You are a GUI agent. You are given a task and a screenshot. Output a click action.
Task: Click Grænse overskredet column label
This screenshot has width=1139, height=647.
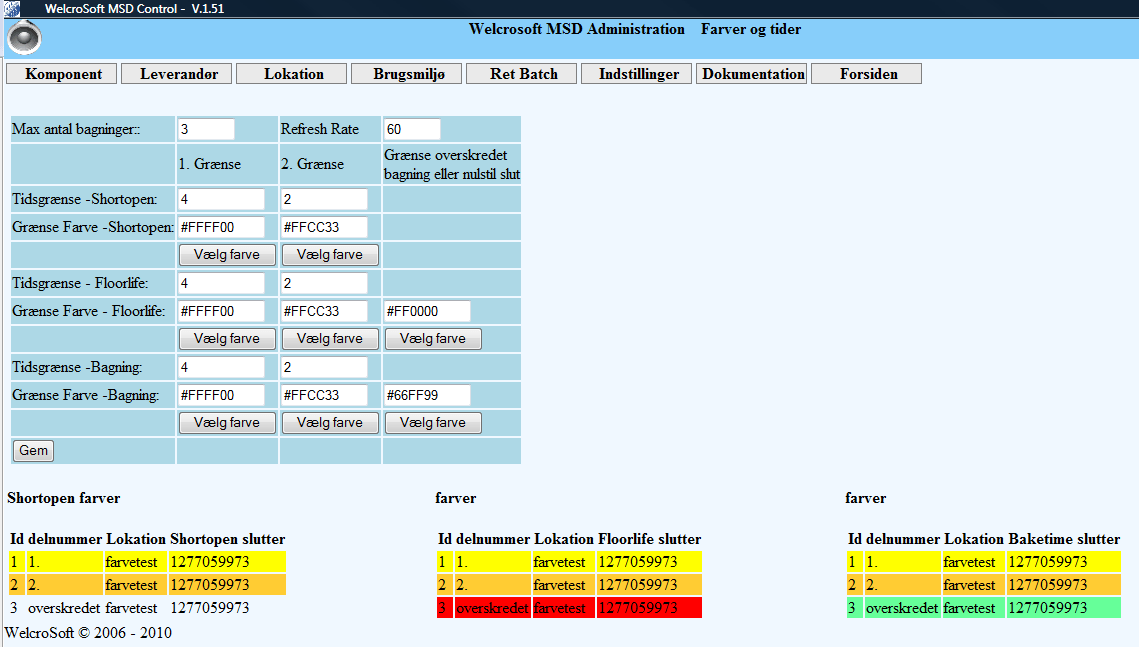point(452,164)
